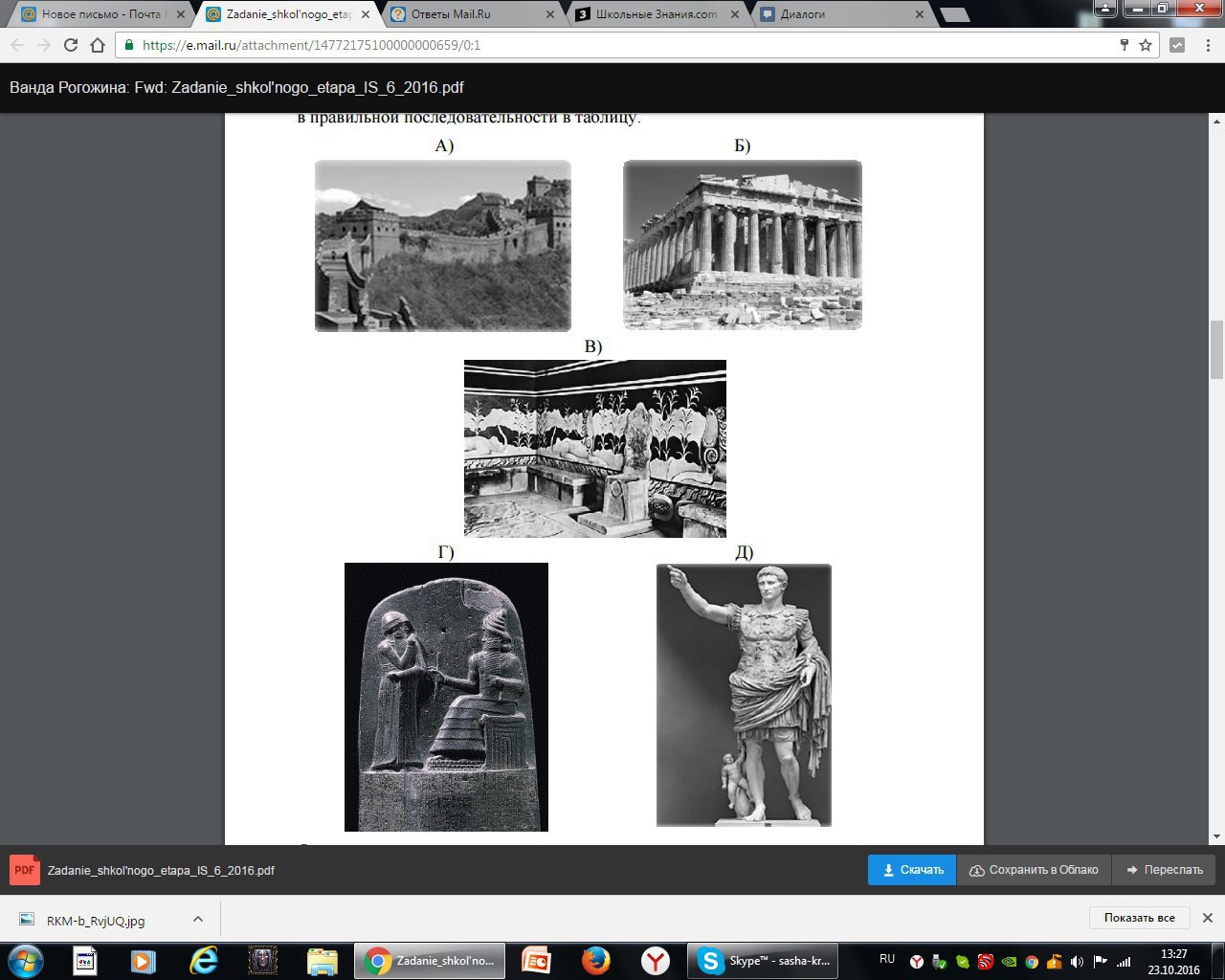1225x980 pixels.
Task: Open the pinned document app next to Start
Action: click(85, 961)
